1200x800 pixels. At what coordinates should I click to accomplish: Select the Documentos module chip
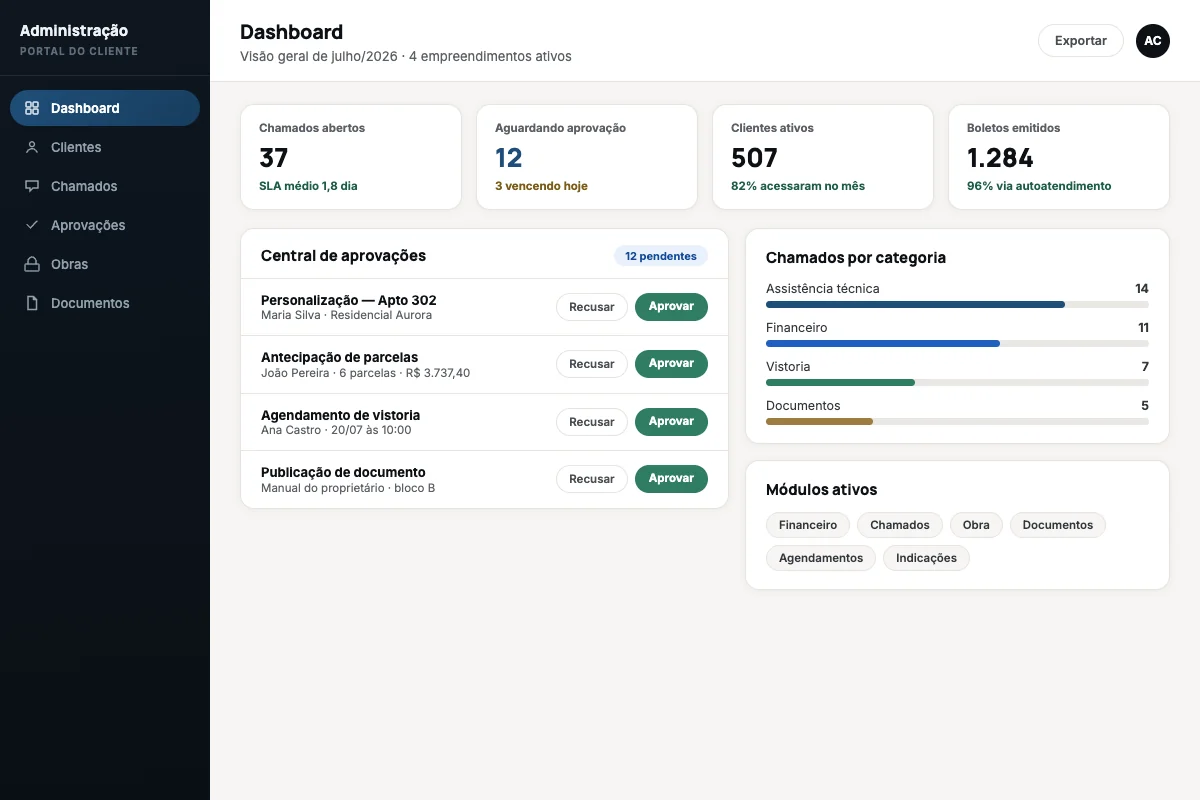pos(1058,525)
